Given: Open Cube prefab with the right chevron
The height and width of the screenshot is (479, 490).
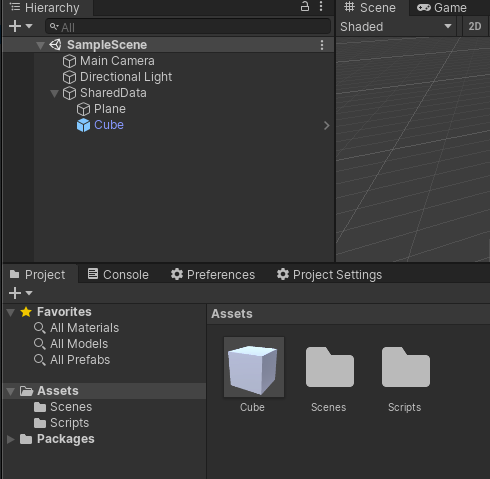Looking at the screenshot, I should 327,126.
